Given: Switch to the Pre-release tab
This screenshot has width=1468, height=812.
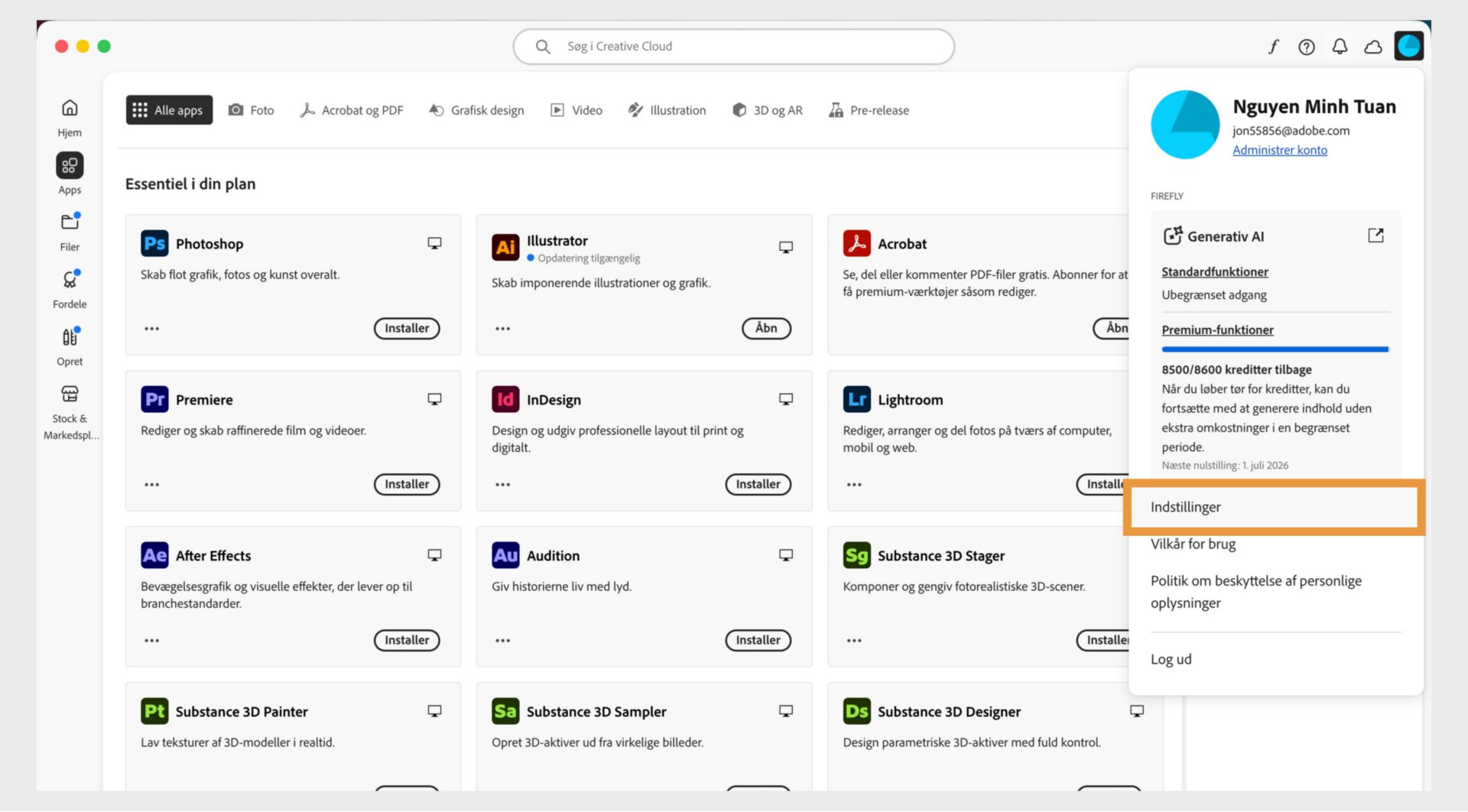Looking at the screenshot, I should point(869,110).
